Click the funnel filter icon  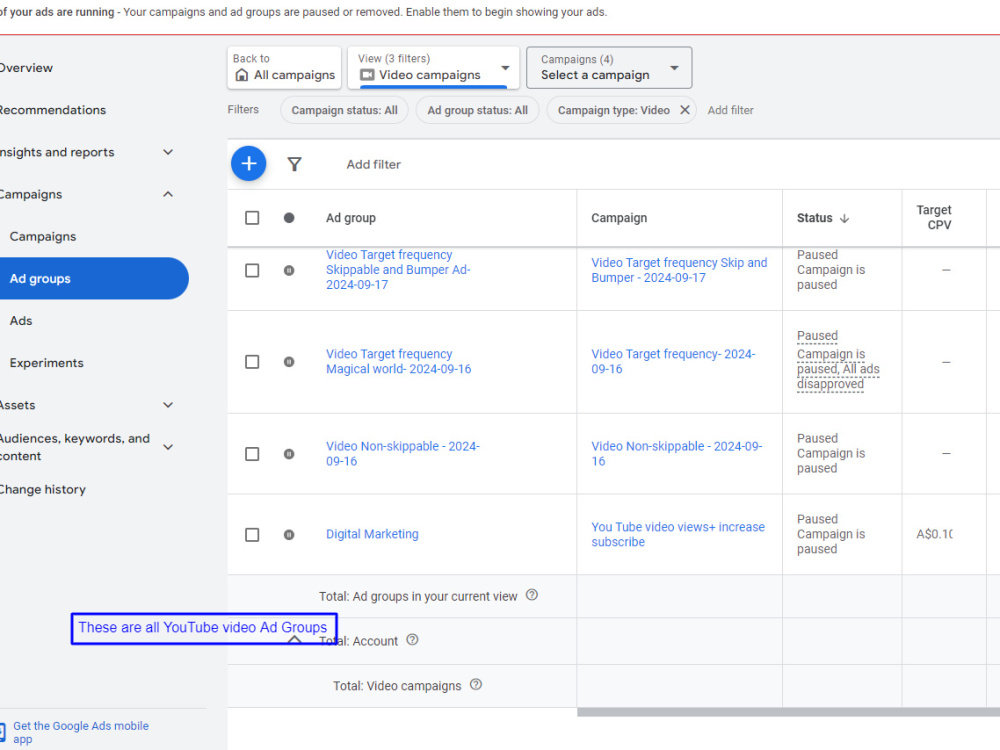click(x=294, y=165)
